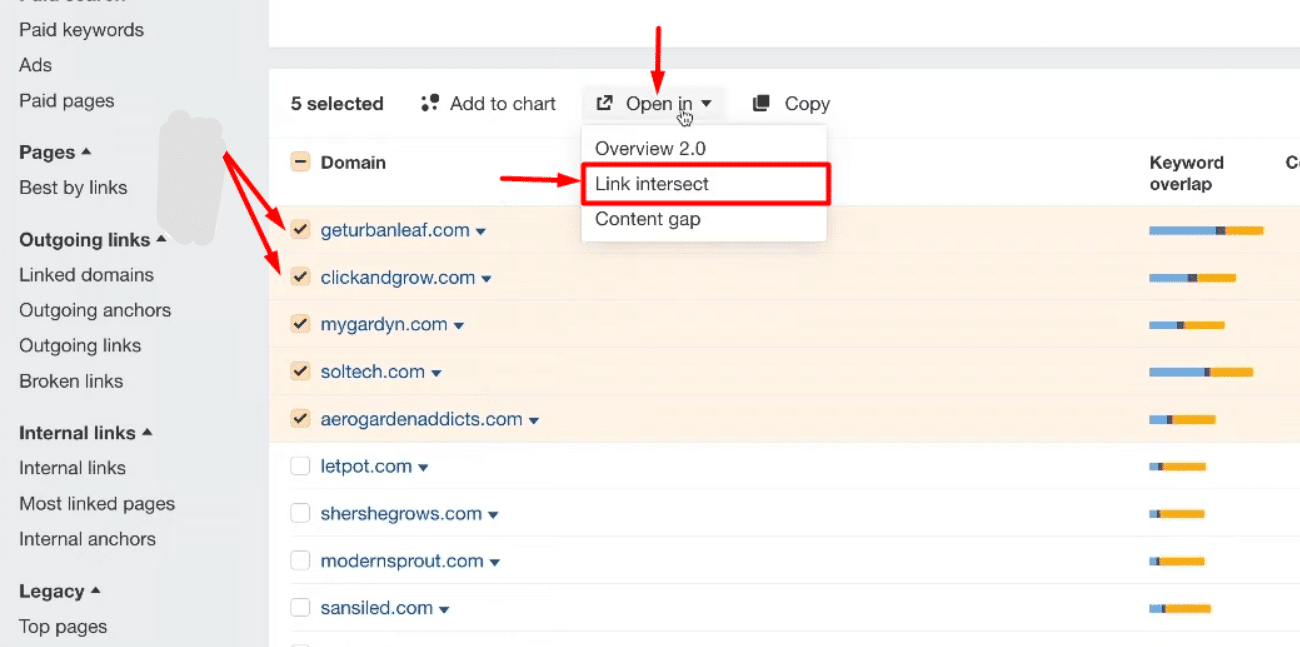
Task: Check the letpot.com row checkbox
Action: coord(300,466)
